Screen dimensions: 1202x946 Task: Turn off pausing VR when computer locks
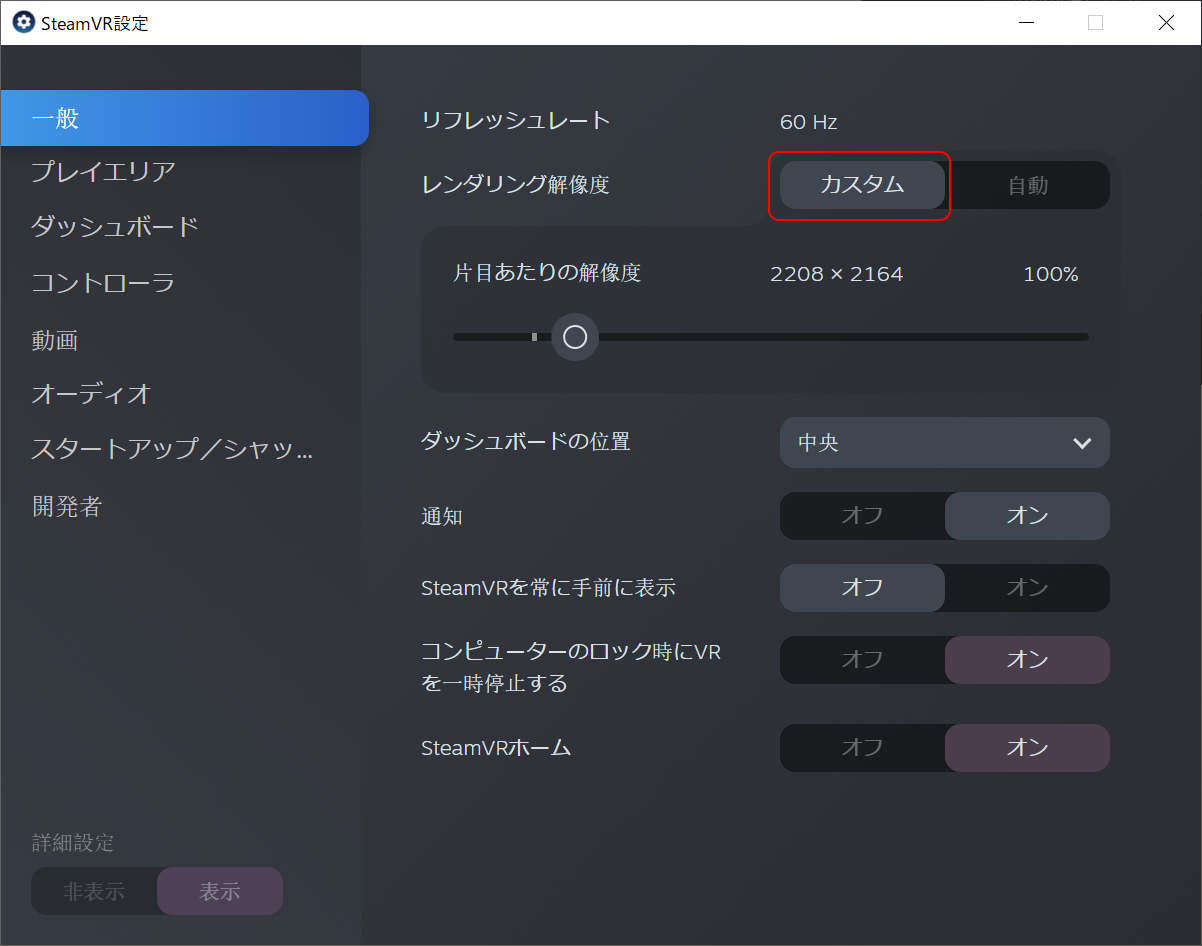click(x=861, y=660)
